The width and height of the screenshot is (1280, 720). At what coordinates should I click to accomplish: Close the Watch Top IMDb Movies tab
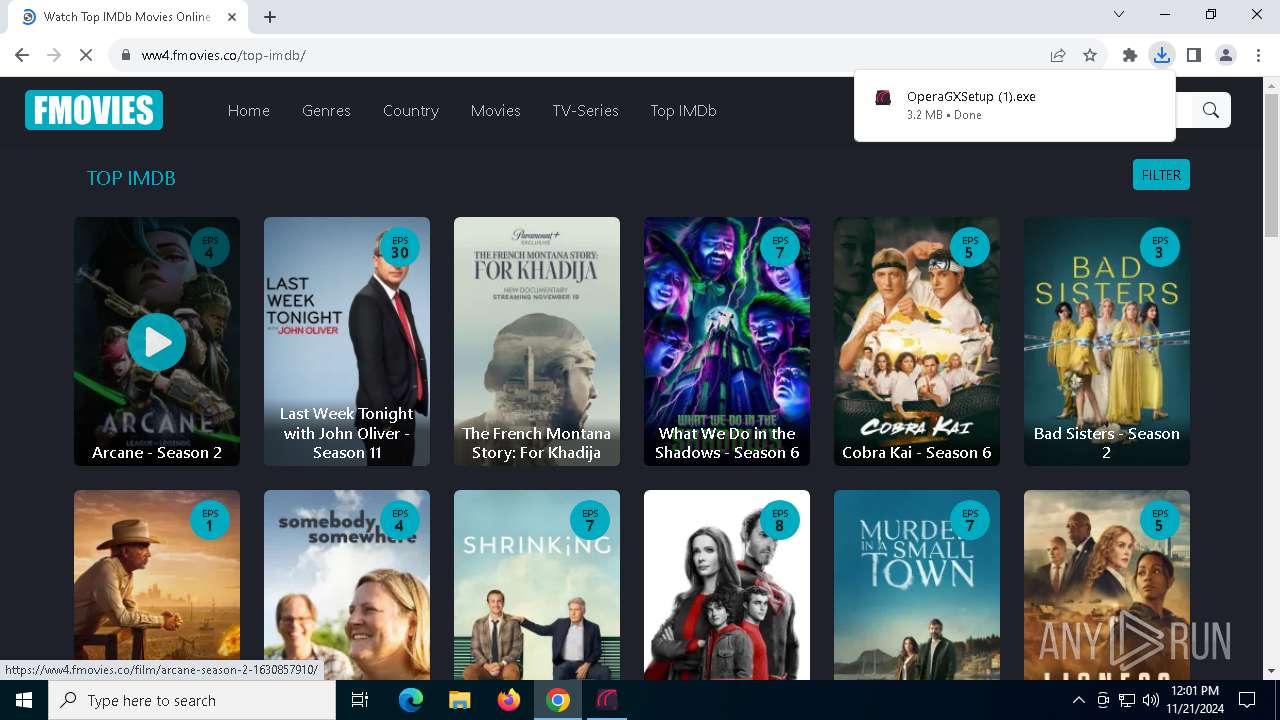pyautogui.click(x=232, y=17)
